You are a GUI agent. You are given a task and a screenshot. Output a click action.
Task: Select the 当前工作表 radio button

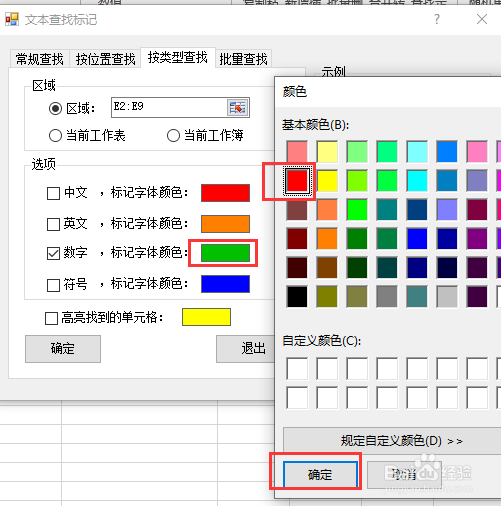[55, 136]
